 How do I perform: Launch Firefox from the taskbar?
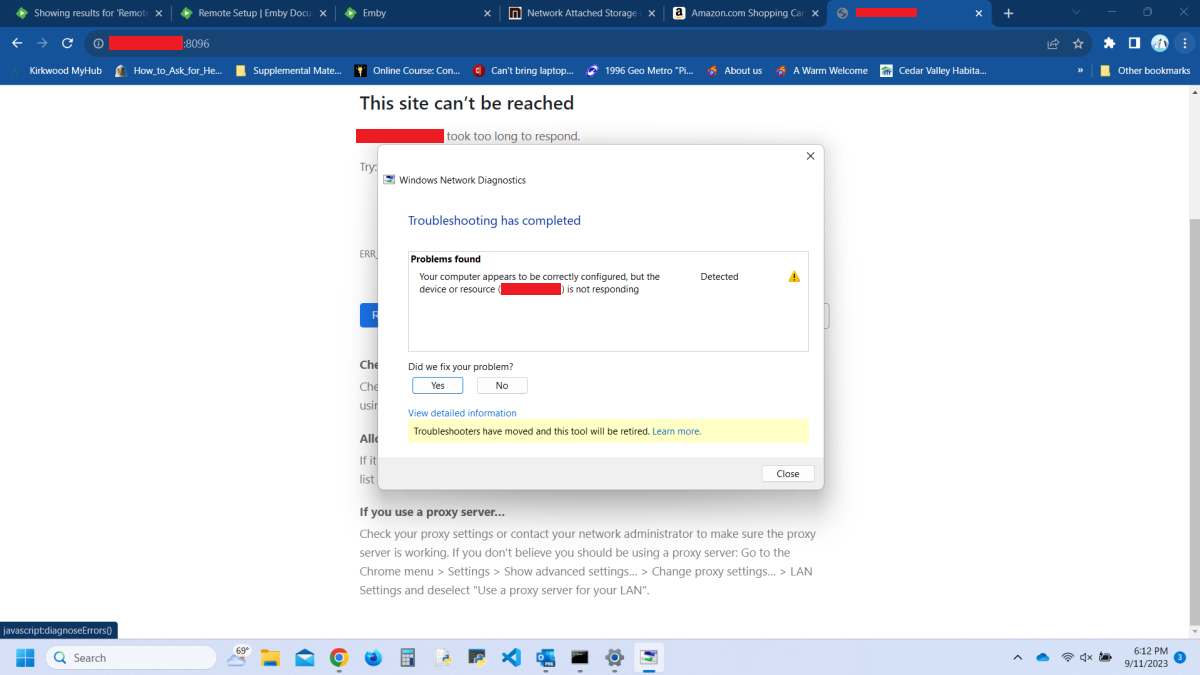(x=373, y=657)
